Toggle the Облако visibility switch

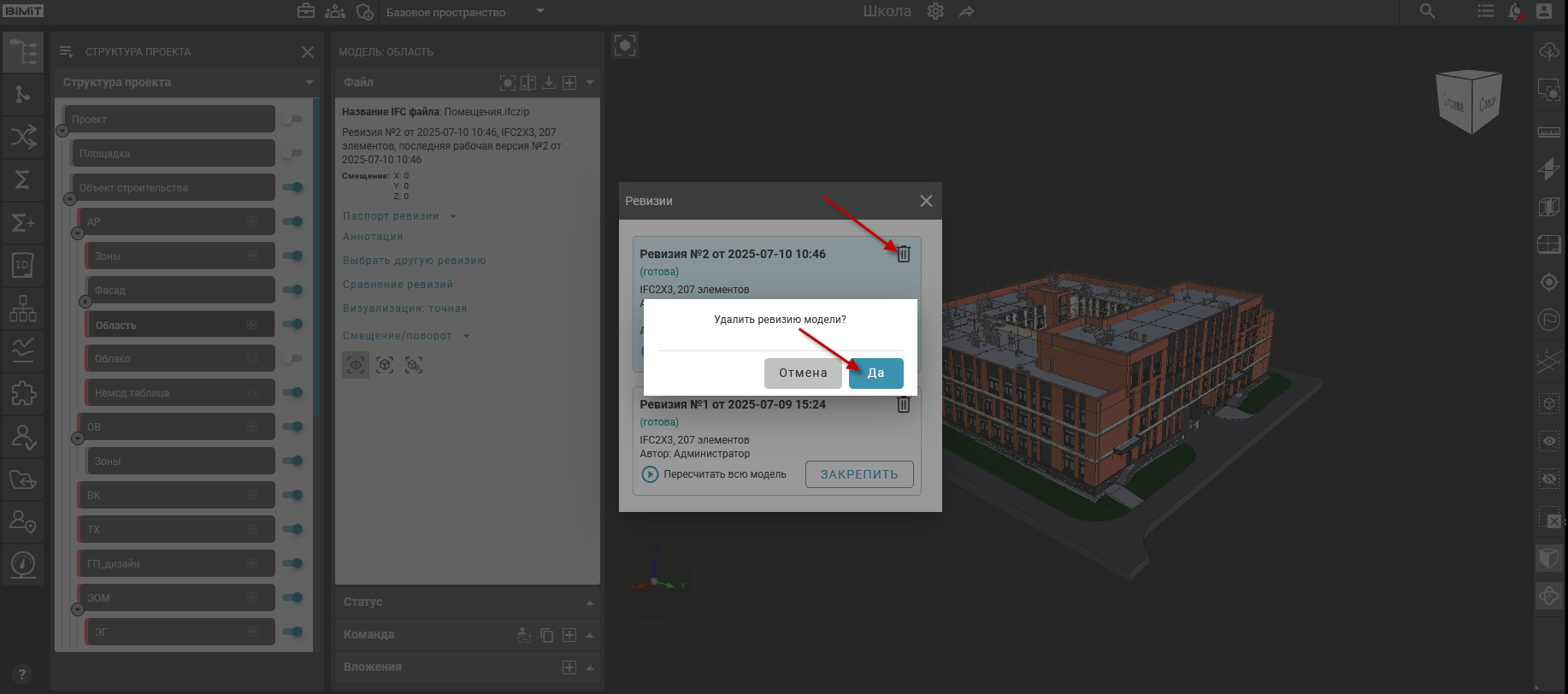pyautogui.click(x=292, y=359)
